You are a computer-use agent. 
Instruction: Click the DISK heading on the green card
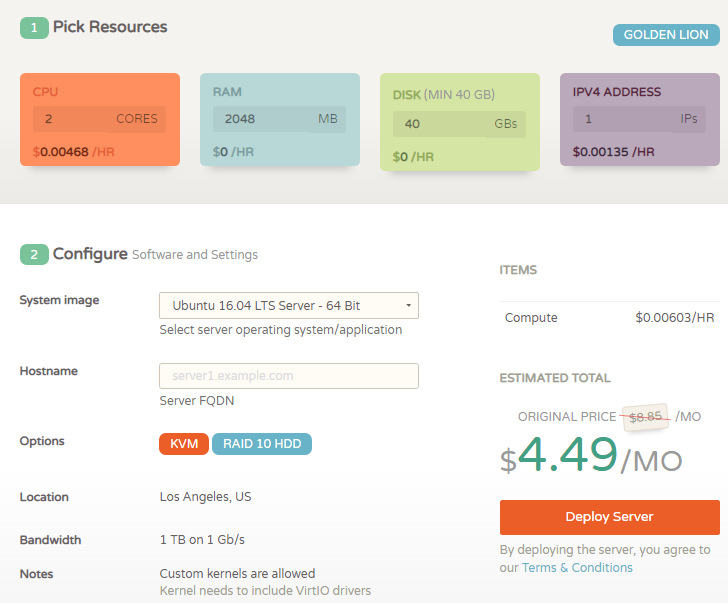(x=407, y=95)
